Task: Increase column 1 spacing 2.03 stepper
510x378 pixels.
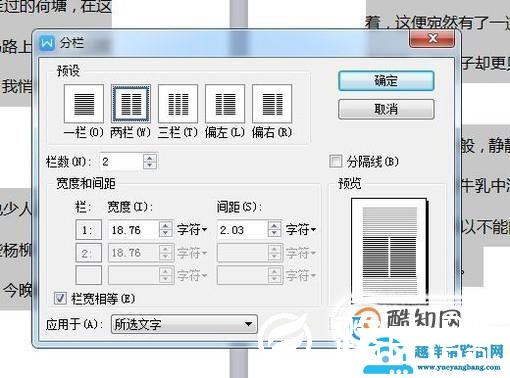Action: point(274,226)
